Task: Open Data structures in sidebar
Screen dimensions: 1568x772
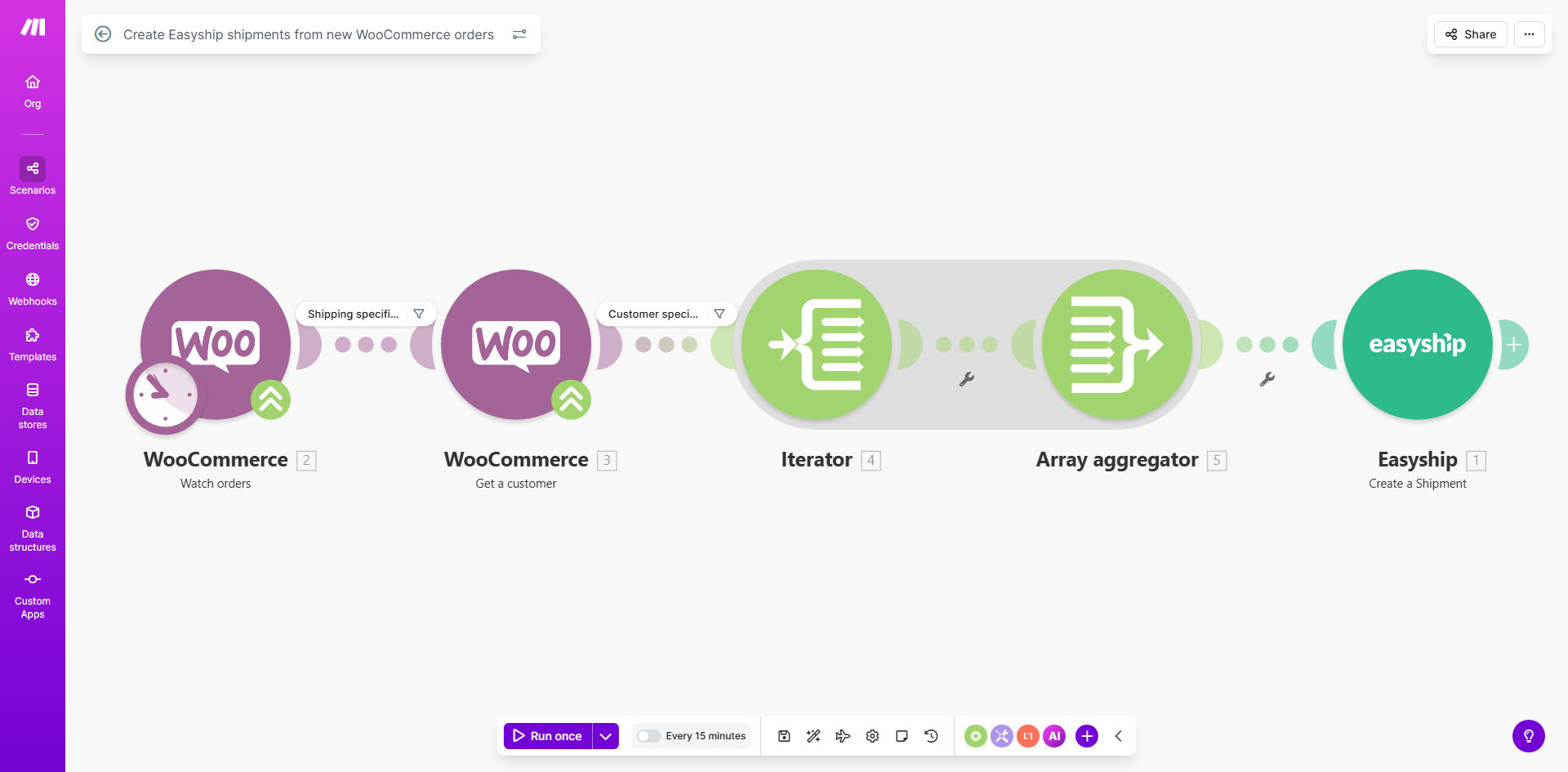Action: pos(33,528)
